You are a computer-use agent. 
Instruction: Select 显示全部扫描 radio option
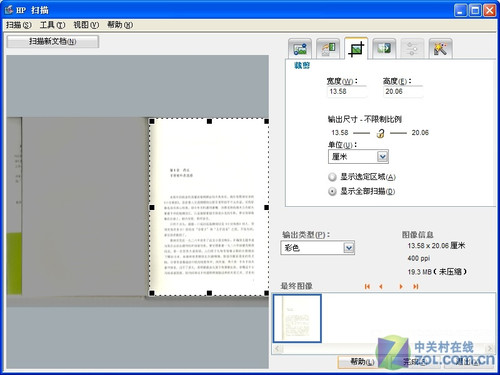(x=332, y=191)
